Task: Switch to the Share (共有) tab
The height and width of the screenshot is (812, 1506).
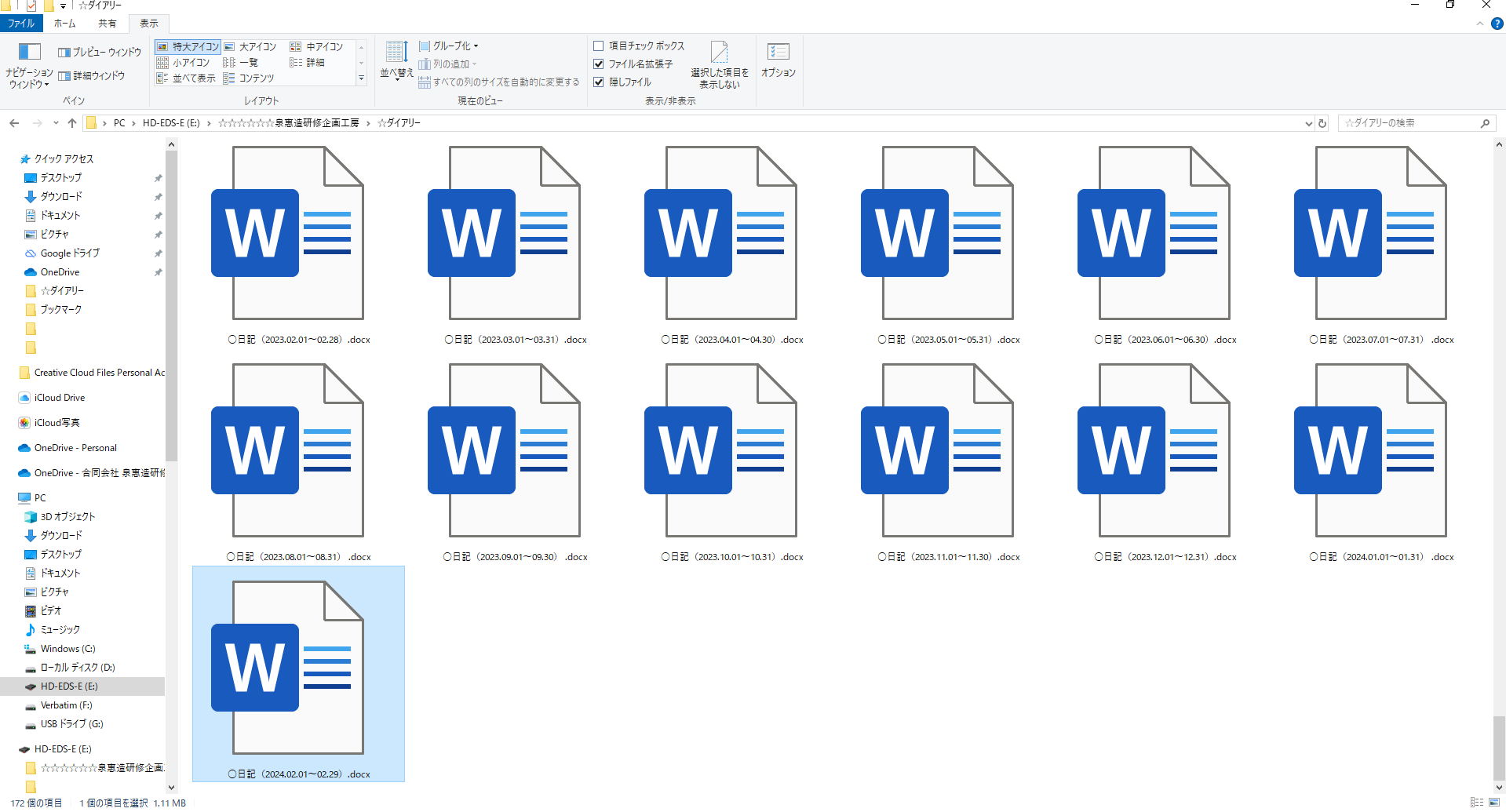Action: [x=108, y=24]
